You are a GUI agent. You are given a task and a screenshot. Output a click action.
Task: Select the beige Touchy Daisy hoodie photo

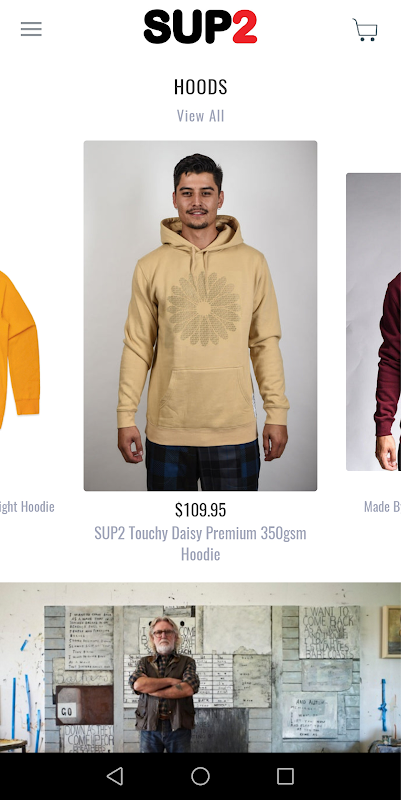point(200,316)
